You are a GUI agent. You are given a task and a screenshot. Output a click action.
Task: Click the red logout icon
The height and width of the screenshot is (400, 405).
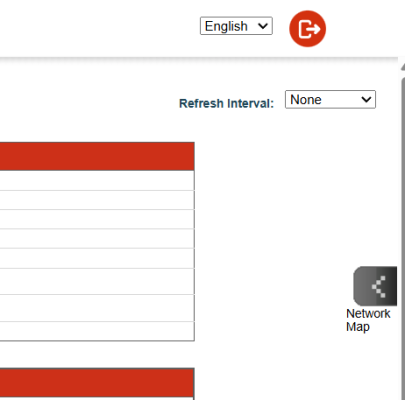[307, 29]
